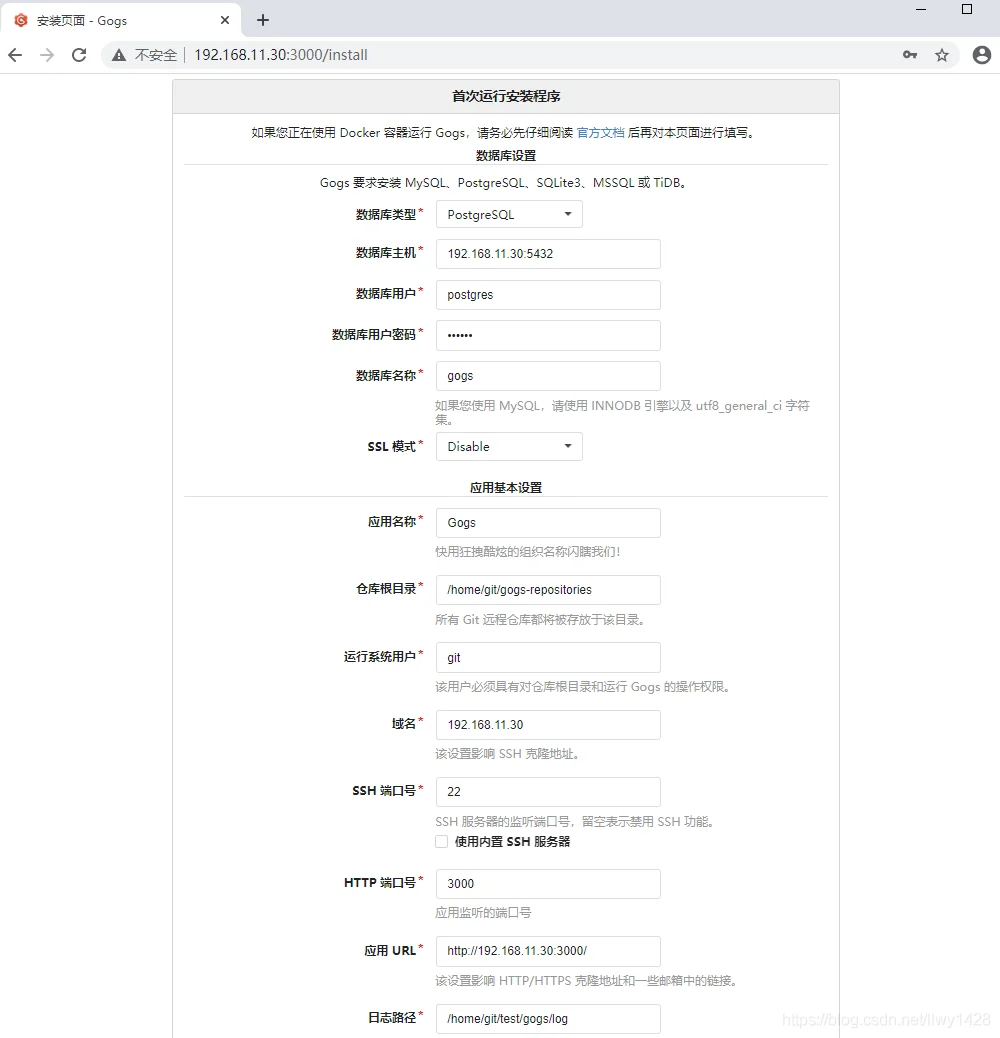Click the SSH 端口号 label
Screen dimensions: 1000x1038
point(384,790)
